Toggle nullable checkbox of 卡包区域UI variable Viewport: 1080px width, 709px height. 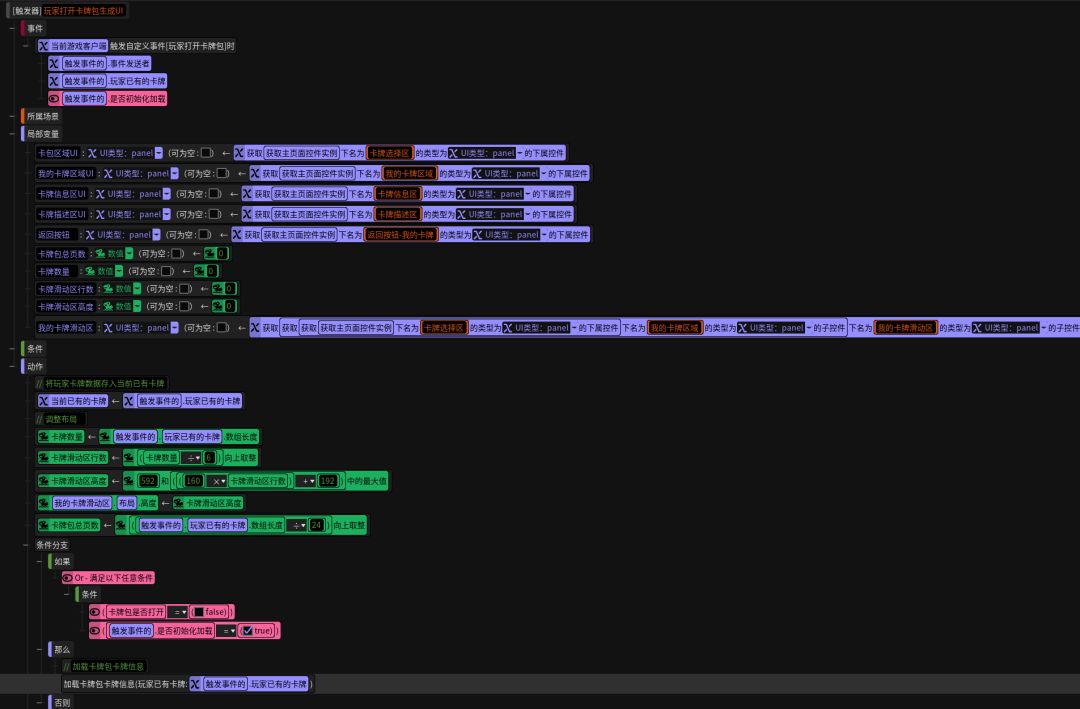pos(206,153)
